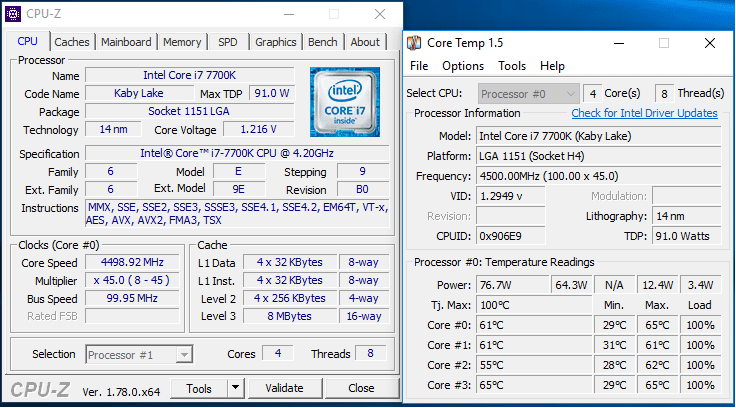
Task: Click the Max TDP value 91.0 W
Action: (x=271, y=93)
